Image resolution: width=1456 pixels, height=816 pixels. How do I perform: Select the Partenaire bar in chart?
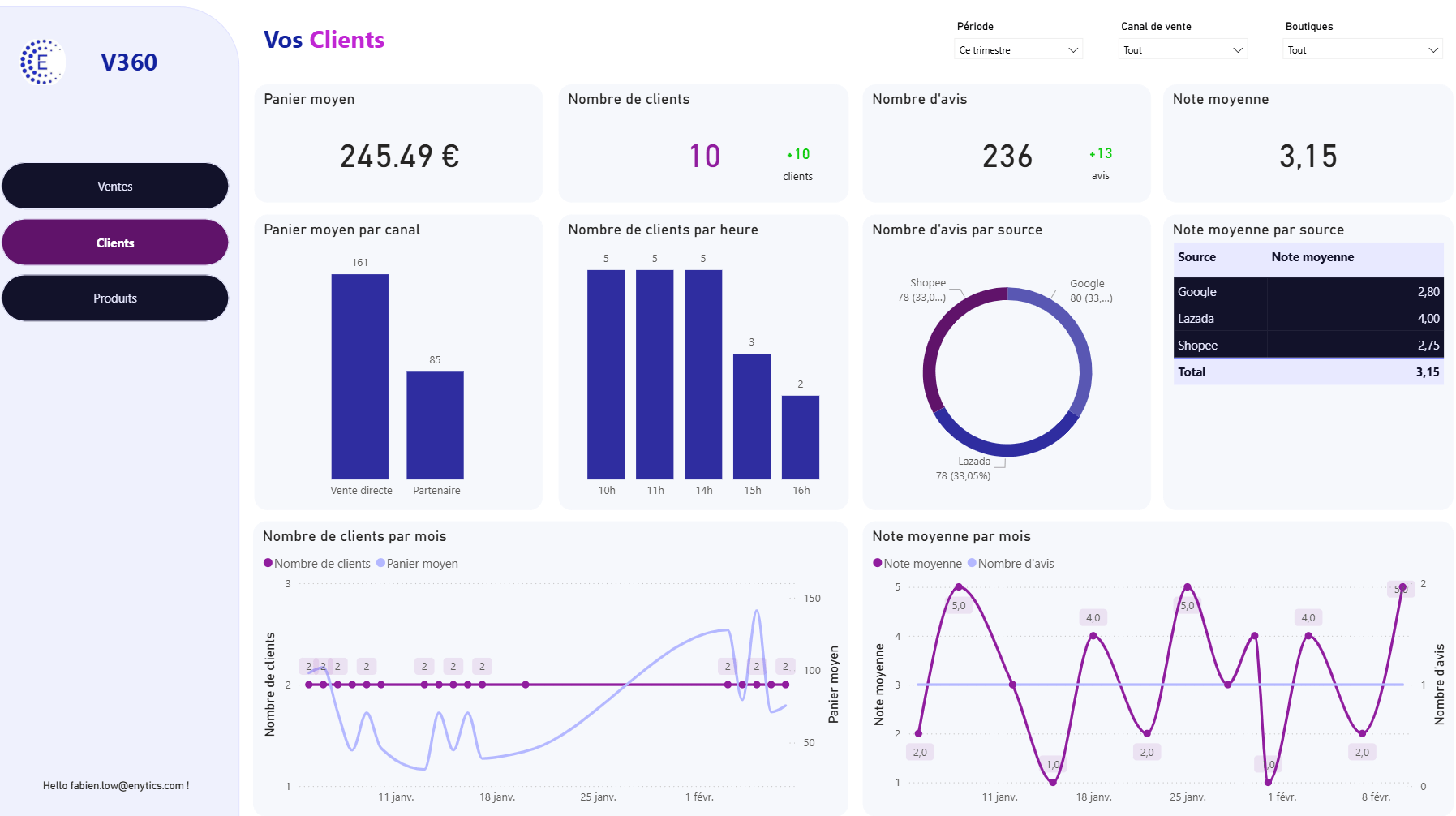(x=435, y=426)
